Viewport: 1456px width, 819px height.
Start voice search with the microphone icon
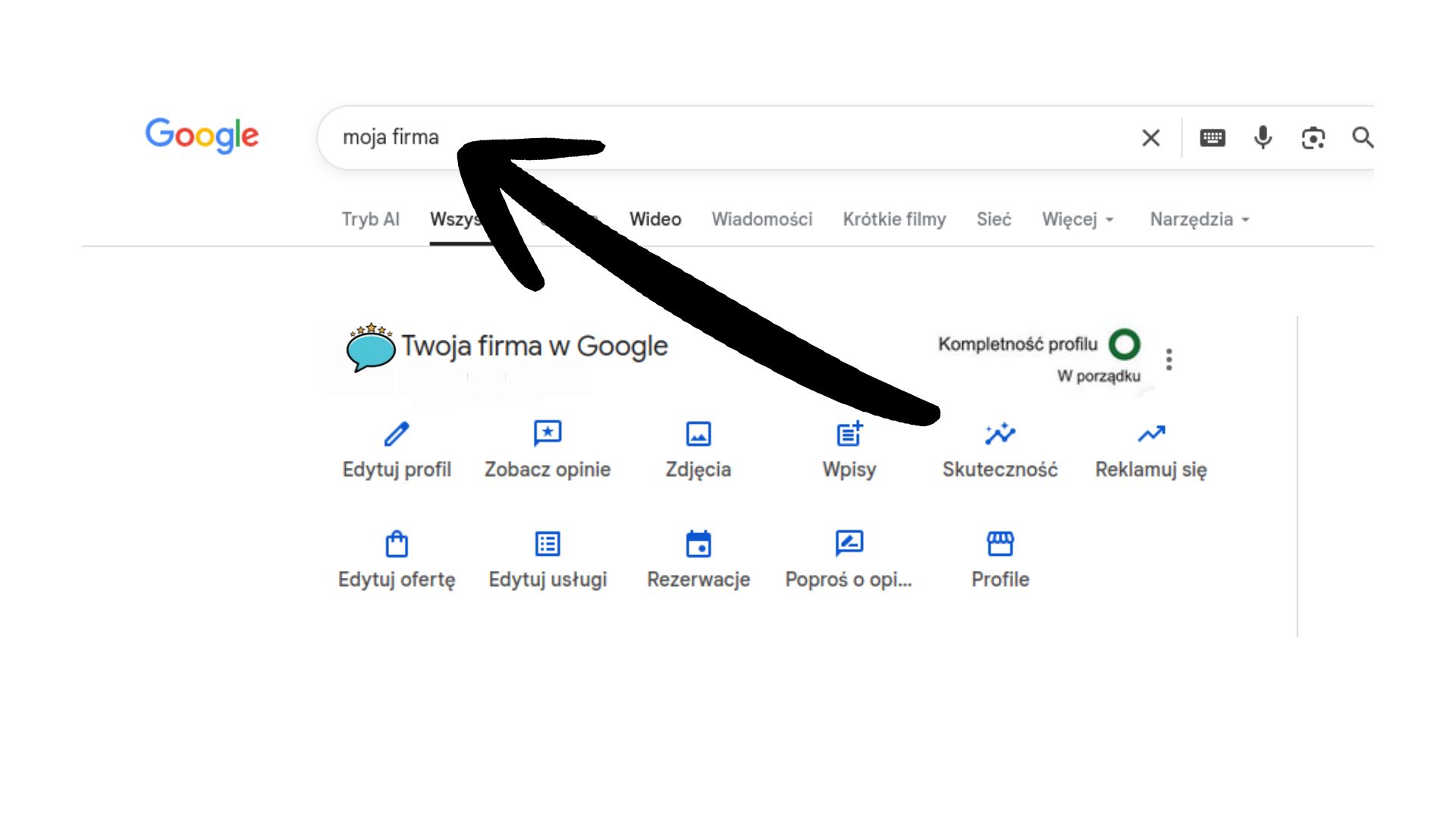pos(1263,137)
